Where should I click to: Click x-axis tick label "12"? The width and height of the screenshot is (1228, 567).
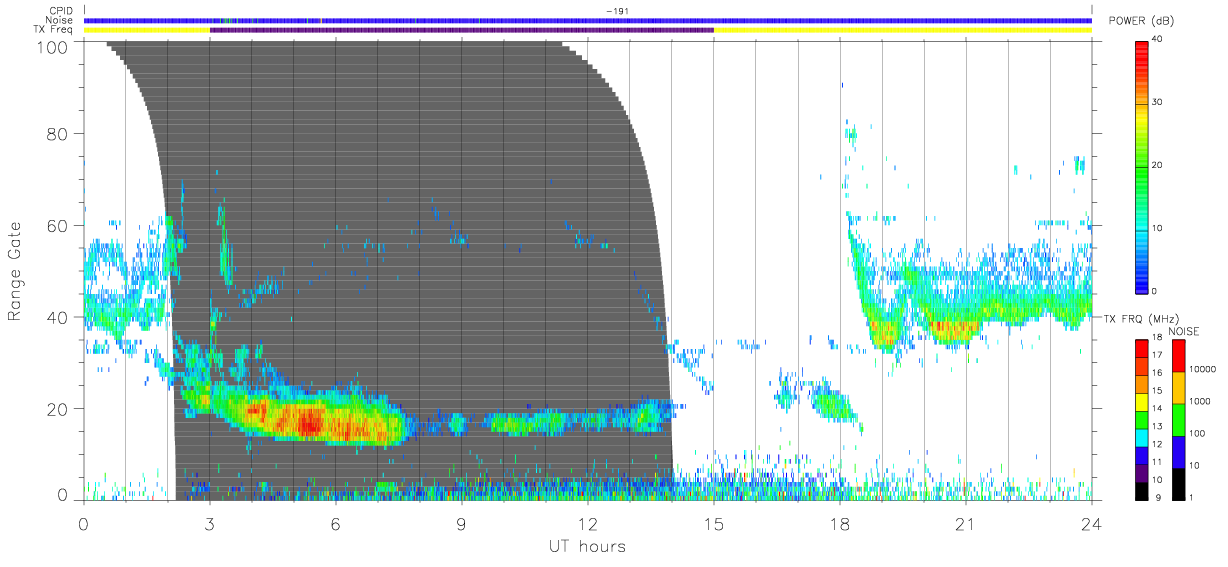588,523
